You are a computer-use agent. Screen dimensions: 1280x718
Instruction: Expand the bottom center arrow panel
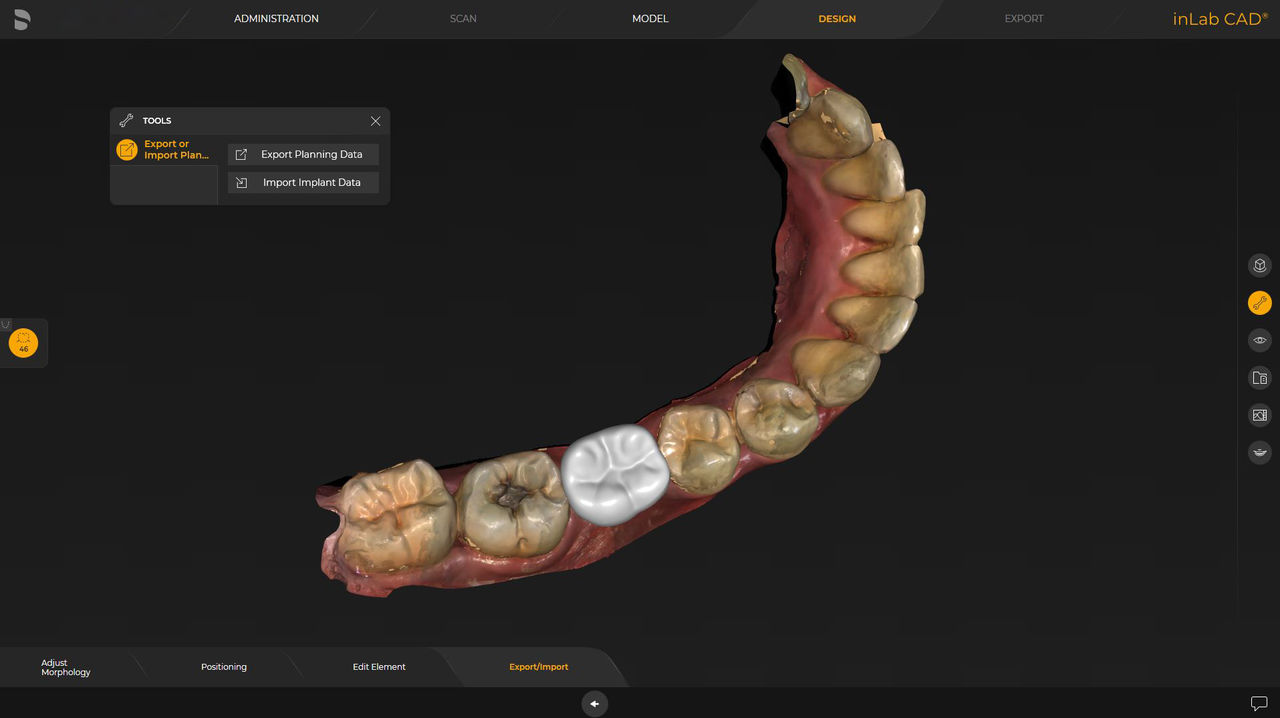point(595,703)
